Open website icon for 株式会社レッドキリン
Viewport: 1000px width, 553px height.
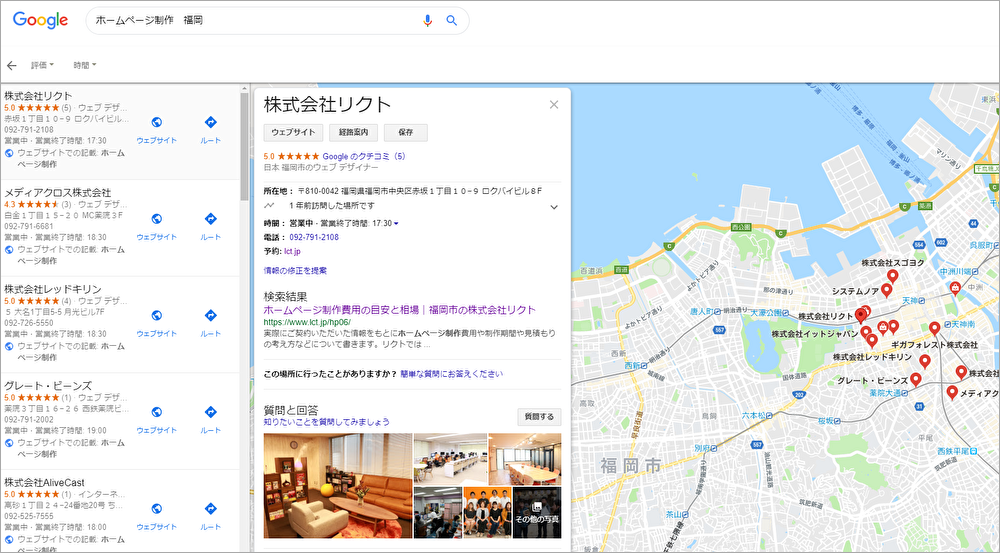click(x=156, y=315)
